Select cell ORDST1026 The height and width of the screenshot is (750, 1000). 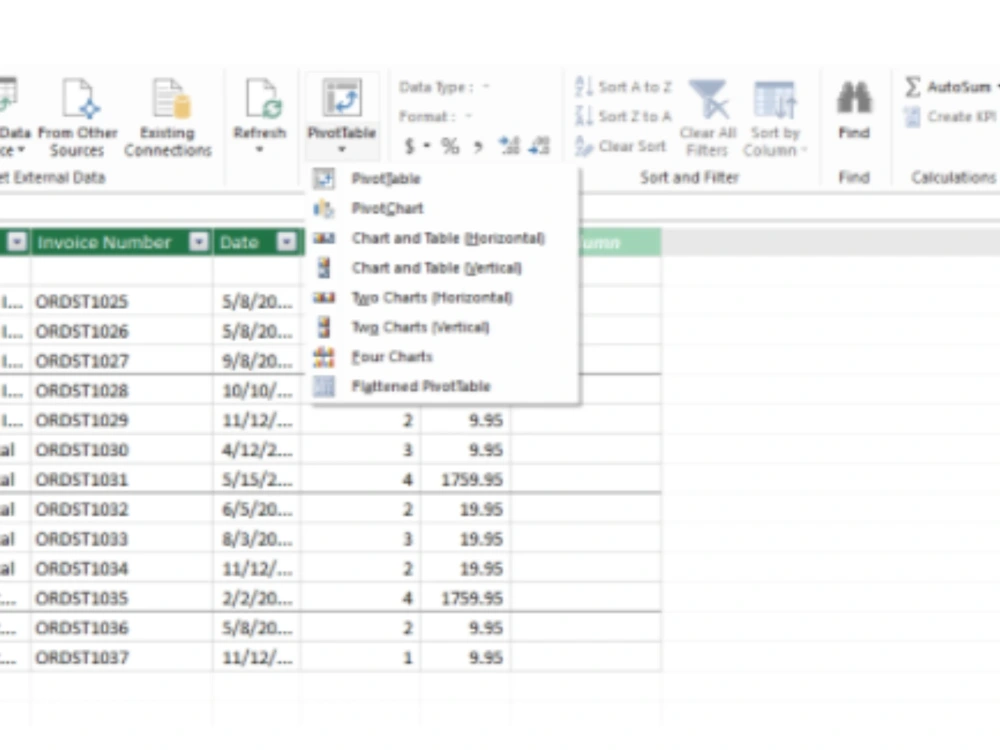coord(121,332)
